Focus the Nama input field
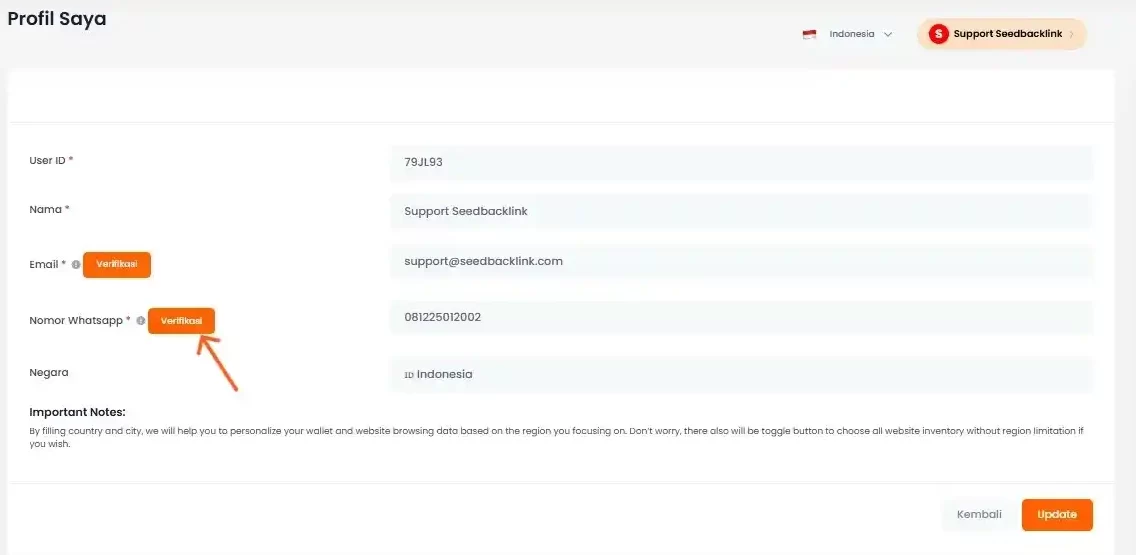Screen dimensions: 1136x555 coord(740,211)
